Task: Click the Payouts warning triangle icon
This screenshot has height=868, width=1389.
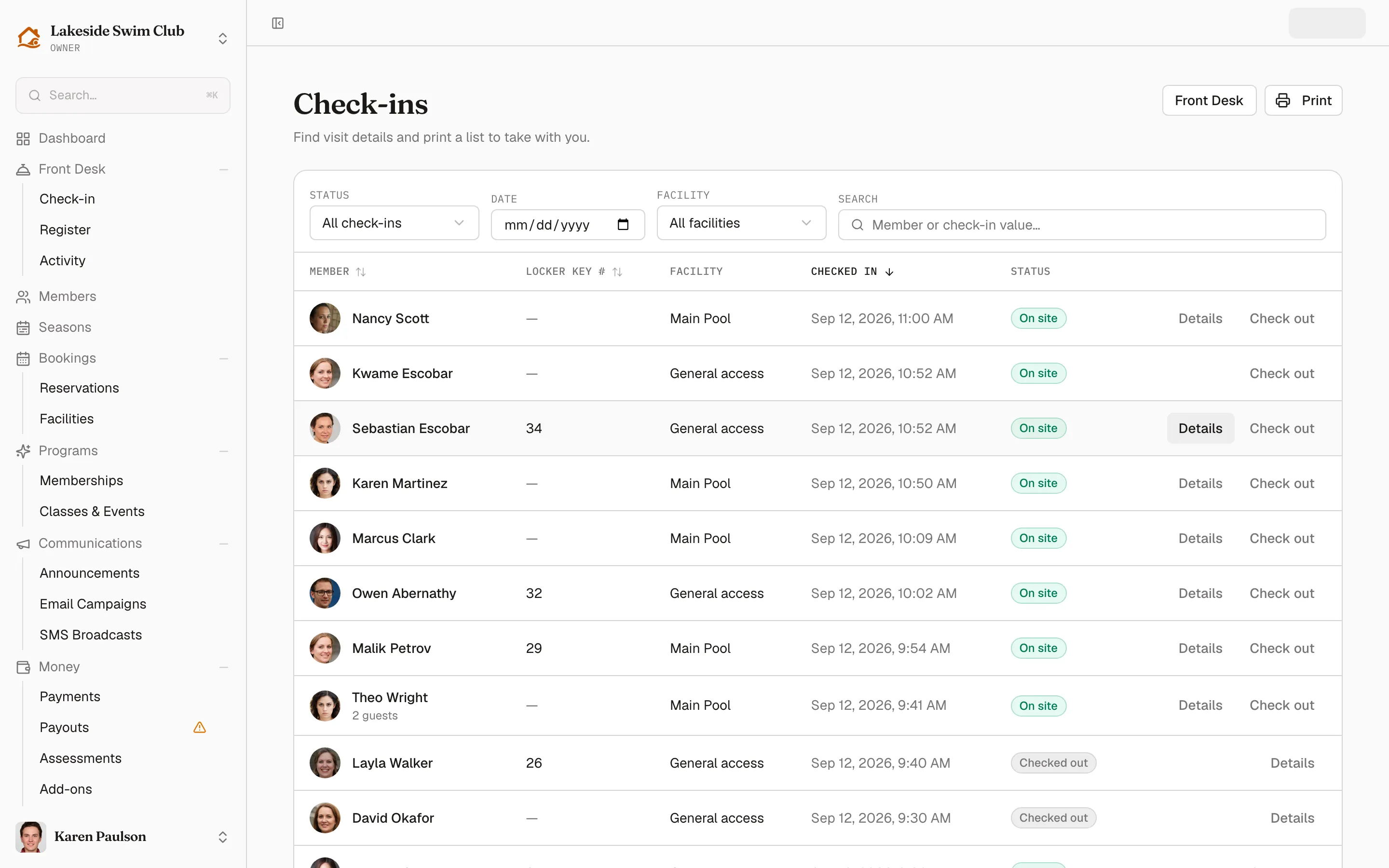Action: [200, 727]
